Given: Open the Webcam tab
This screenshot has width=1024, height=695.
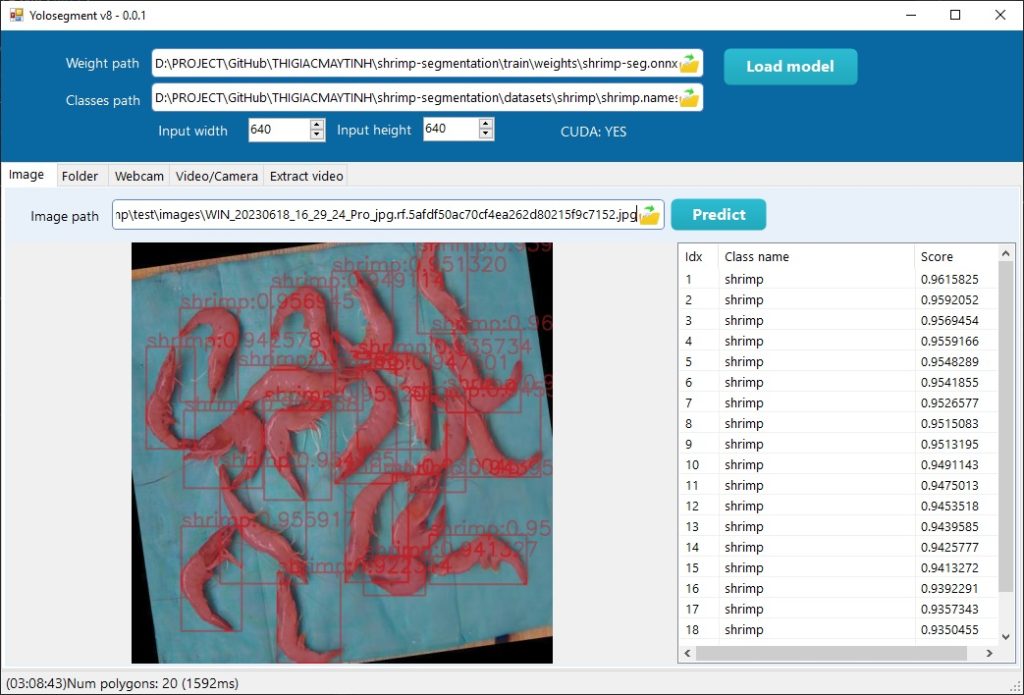Looking at the screenshot, I should click(138, 175).
